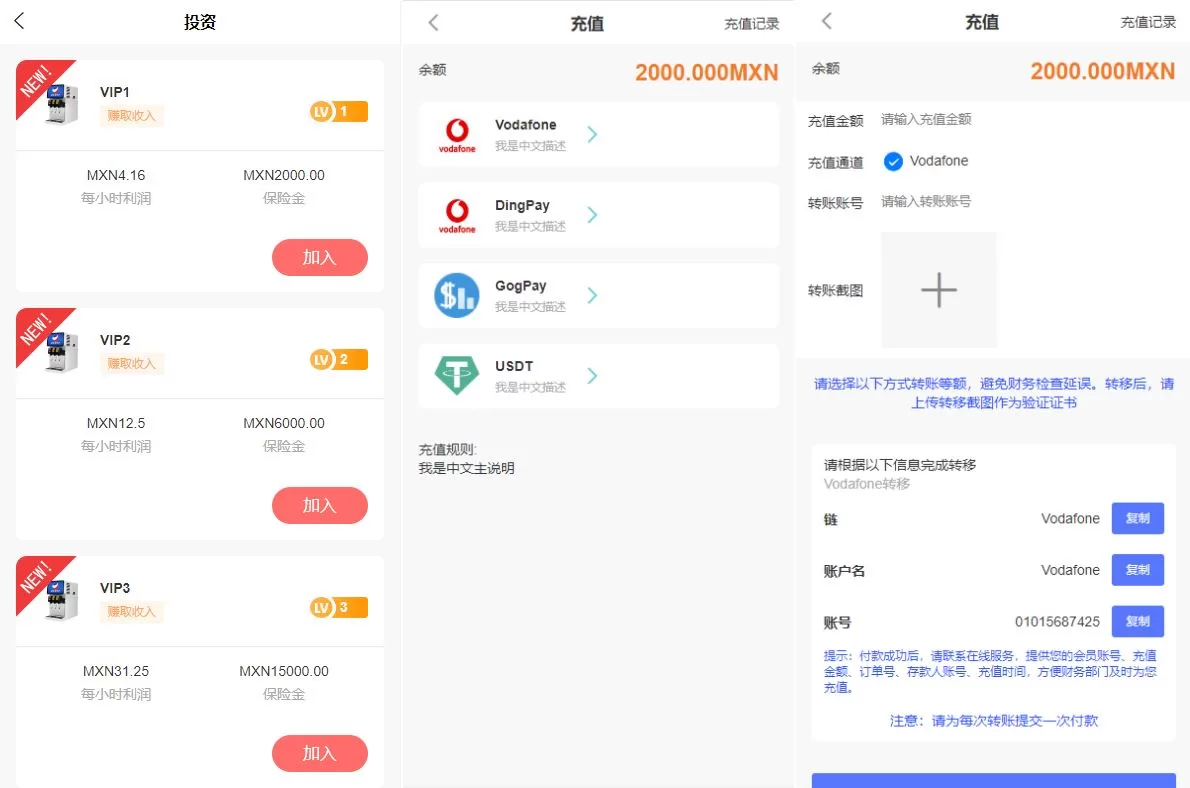Click the USDT Tether logo

tap(457, 376)
